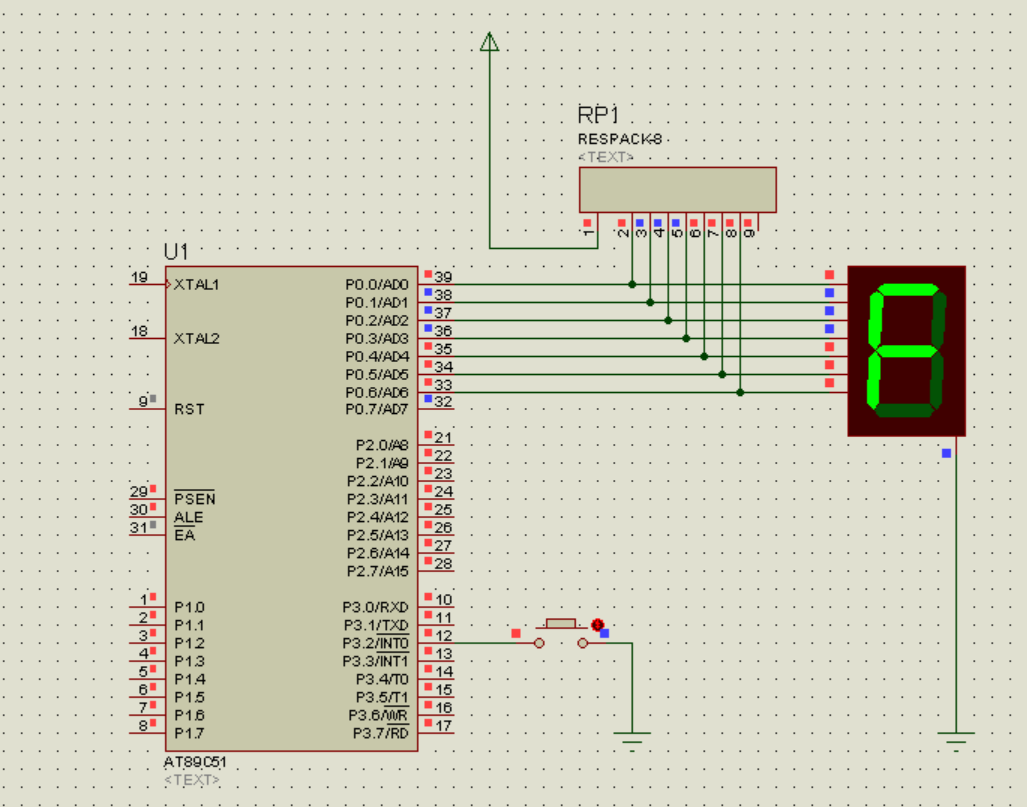Click RP1 pin 9 label
The image size is (1027, 807).
(x=750, y=233)
